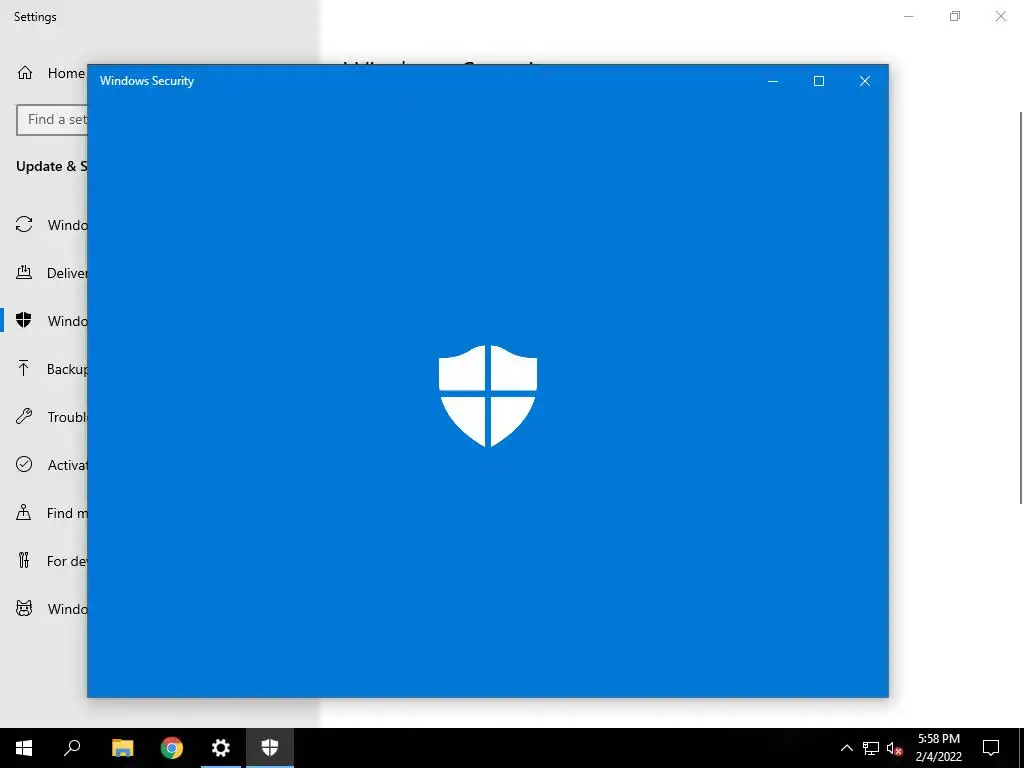Open For developers icon in Settings
This screenshot has height=768, width=1024.
[x=24, y=560]
